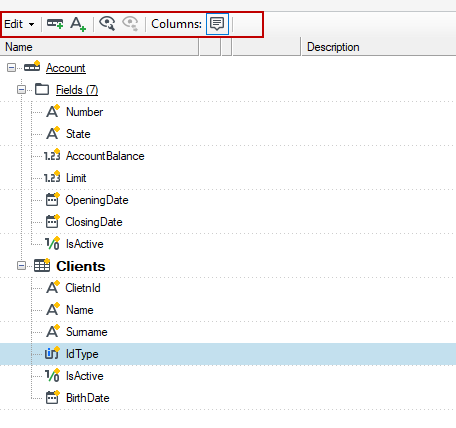Screen dimensions: 456x428
Task: Select the ClosingDate field
Action: (x=94, y=222)
